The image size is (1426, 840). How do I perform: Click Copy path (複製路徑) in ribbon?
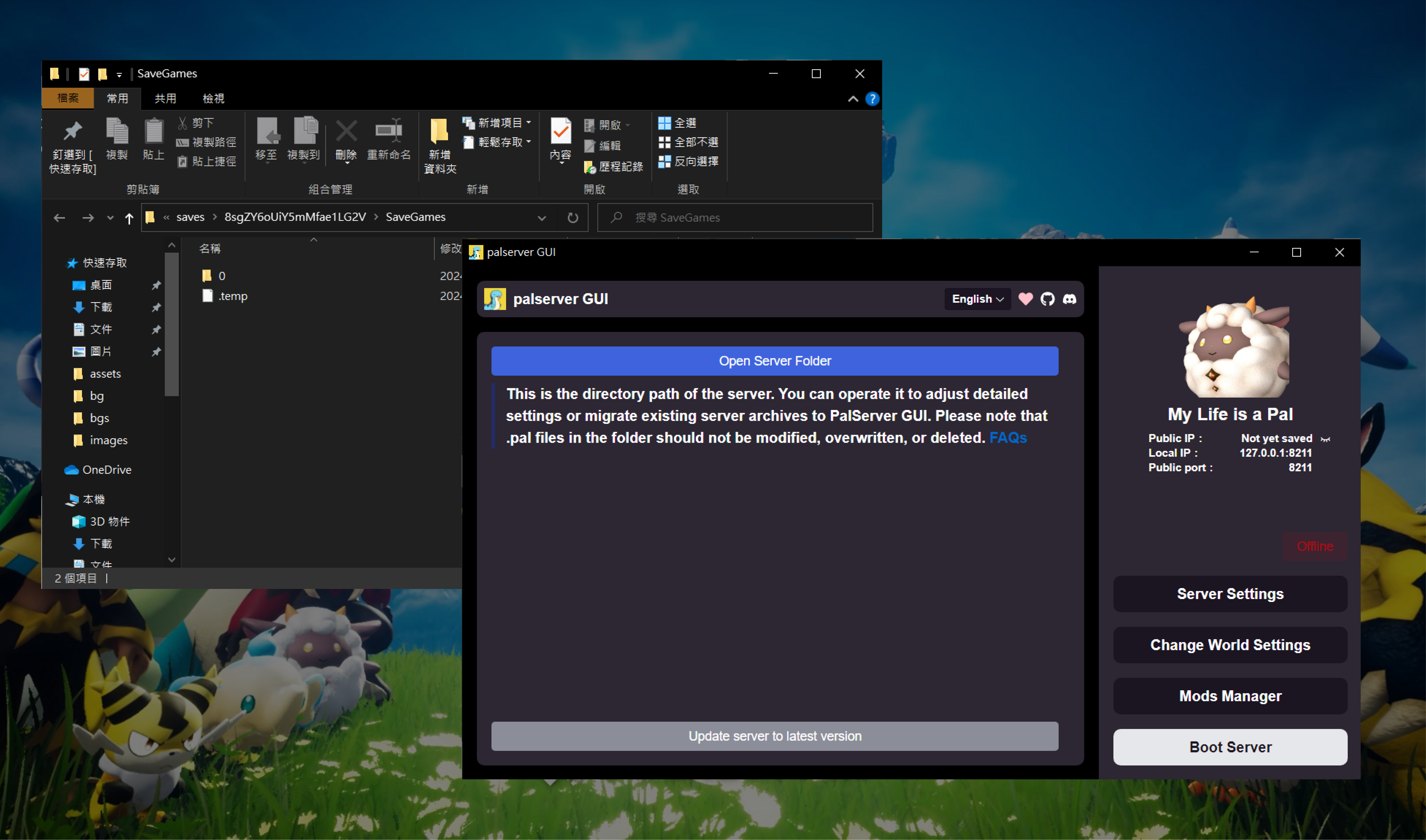(x=206, y=142)
